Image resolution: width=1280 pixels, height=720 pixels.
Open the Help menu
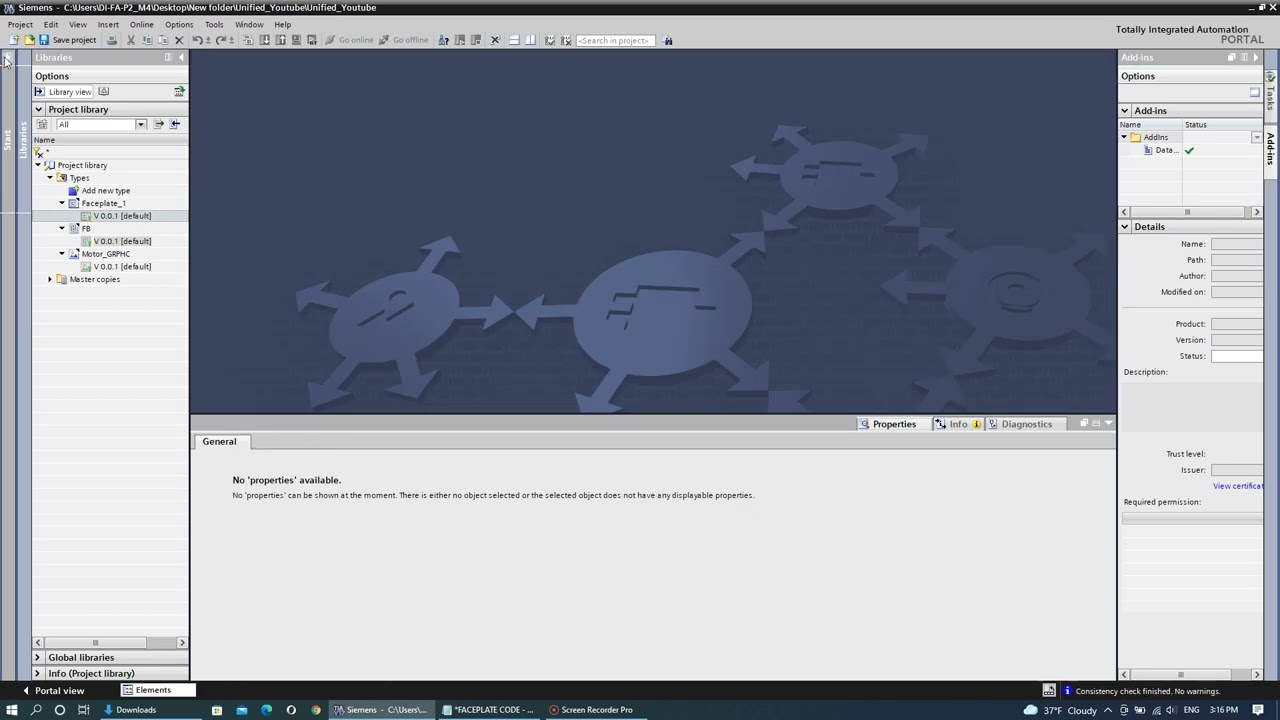pyautogui.click(x=283, y=24)
